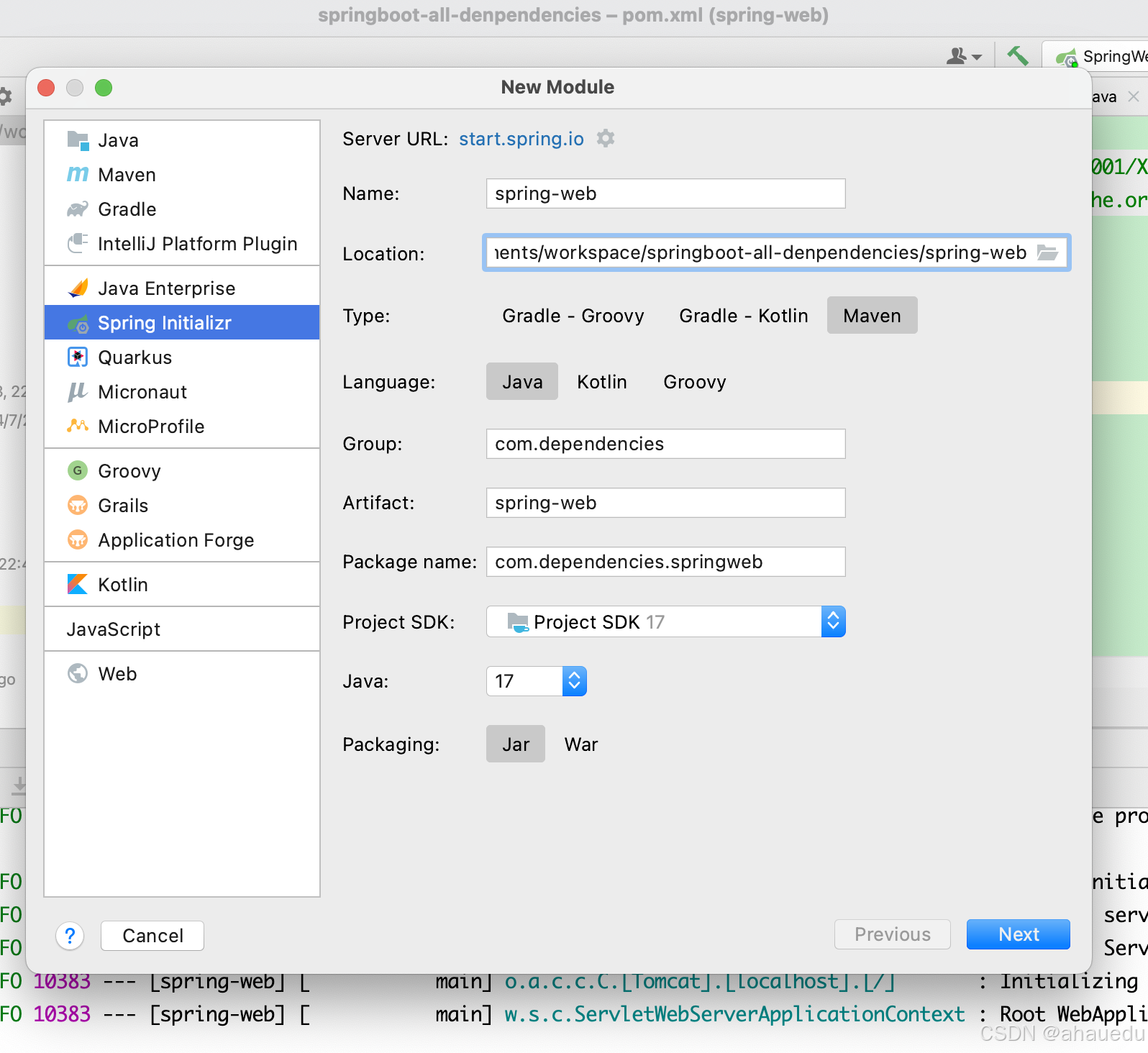1148x1053 pixels.
Task: Choose the Groovy G icon
Action: tap(78, 471)
